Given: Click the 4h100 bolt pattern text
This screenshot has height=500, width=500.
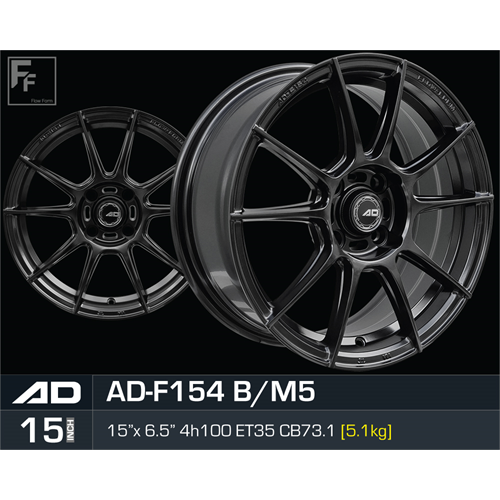Looking at the screenshot, I should [x=205, y=431].
